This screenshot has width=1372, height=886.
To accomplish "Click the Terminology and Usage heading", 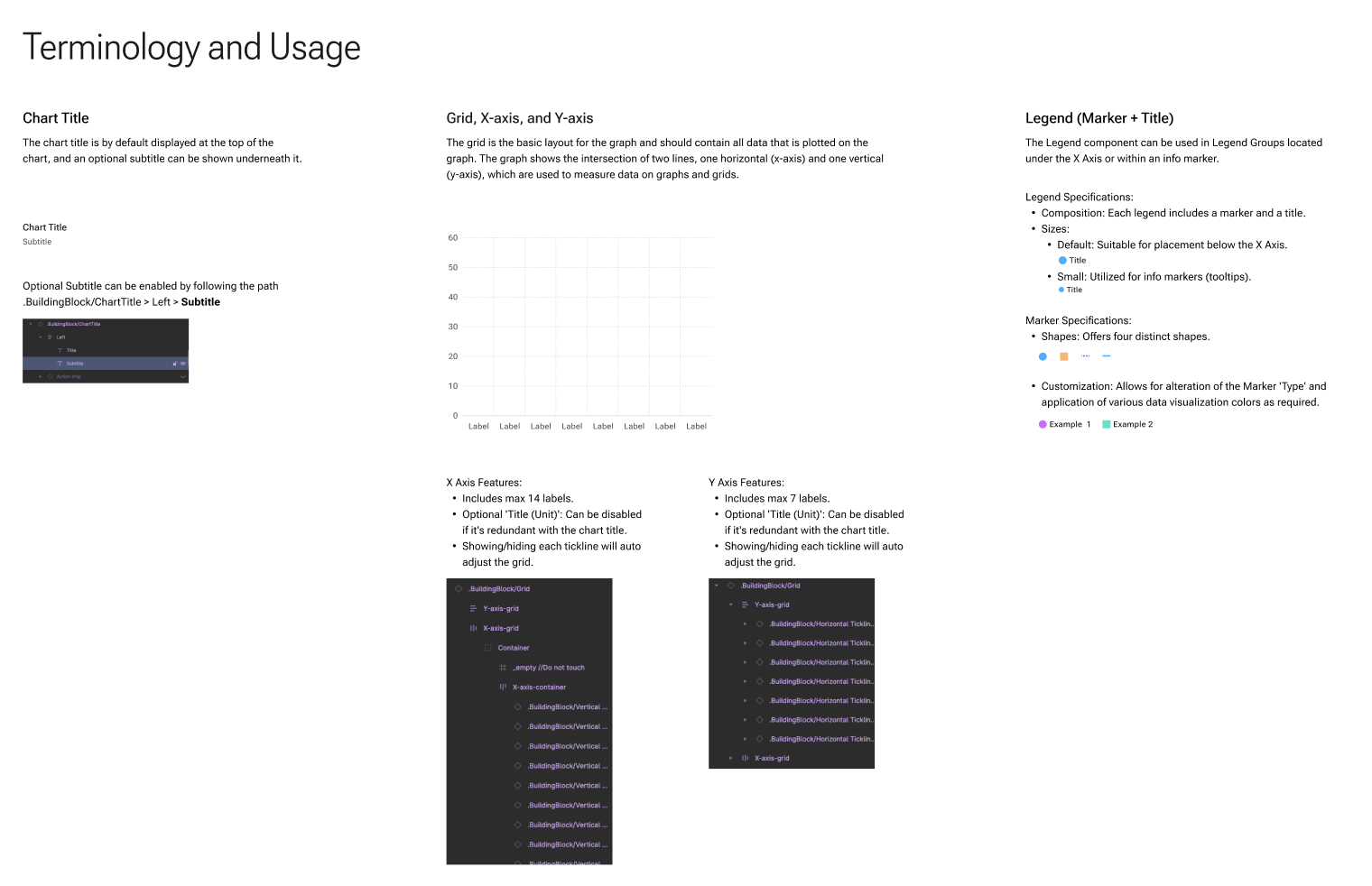I will pyautogui.click(x=191, y=48).
